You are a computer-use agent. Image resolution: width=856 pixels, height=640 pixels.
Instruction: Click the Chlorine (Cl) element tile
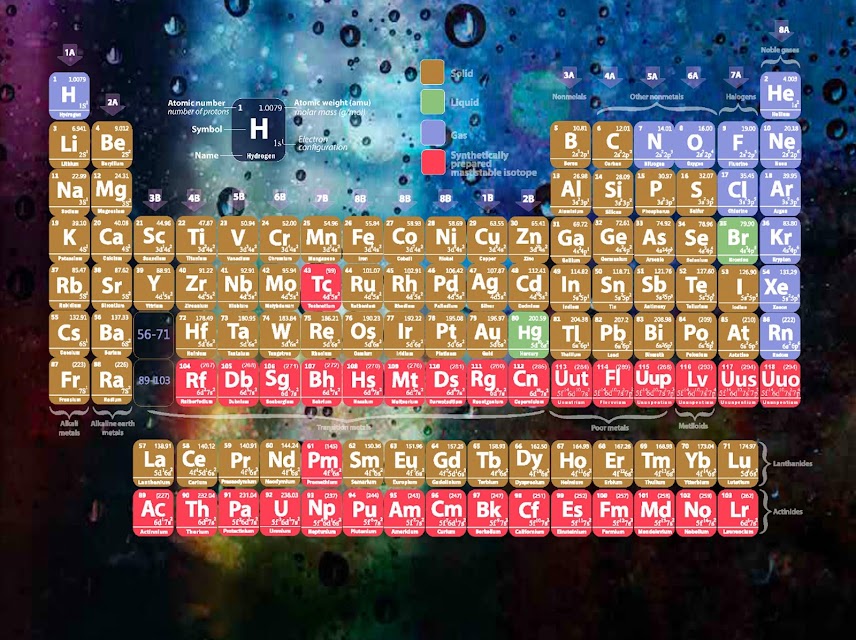(x=738, y=192)
